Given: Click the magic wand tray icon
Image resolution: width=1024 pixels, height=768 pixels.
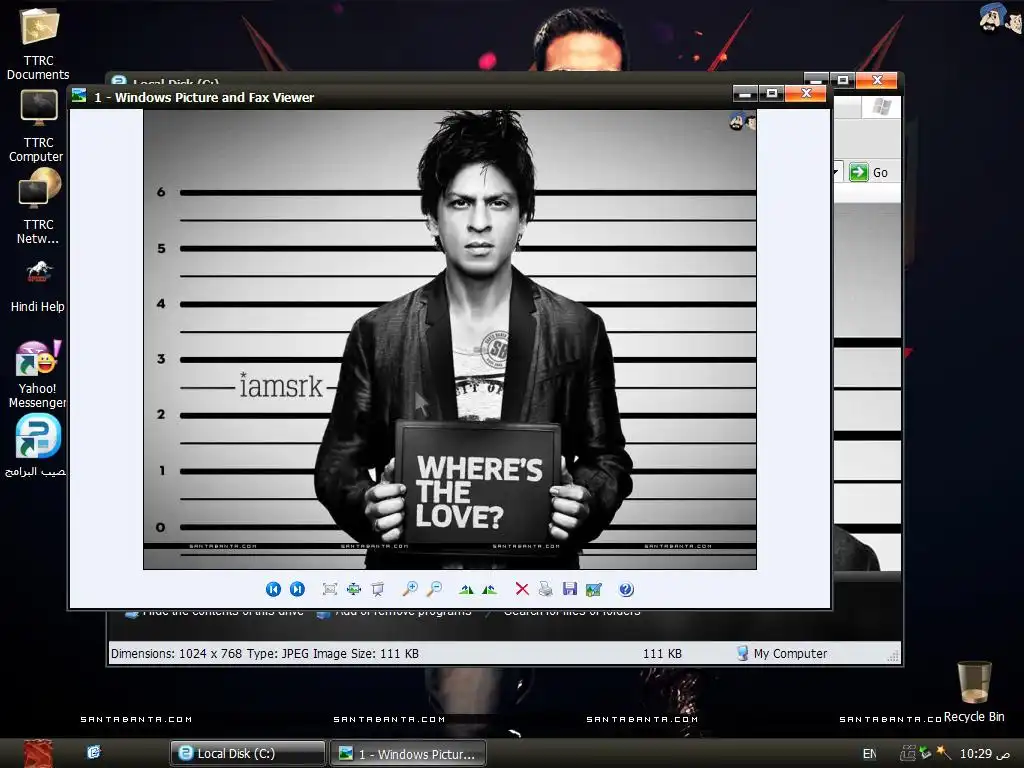Looking at the screenshot, I should click(x=943, y=752).
